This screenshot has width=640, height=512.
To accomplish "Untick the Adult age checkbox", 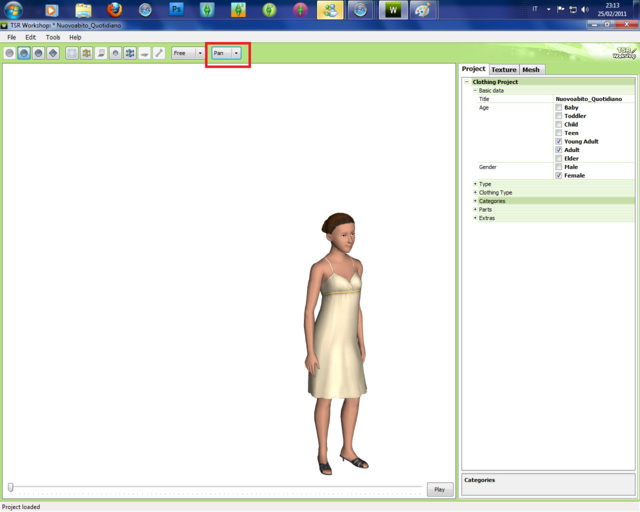I will [559, 150].
